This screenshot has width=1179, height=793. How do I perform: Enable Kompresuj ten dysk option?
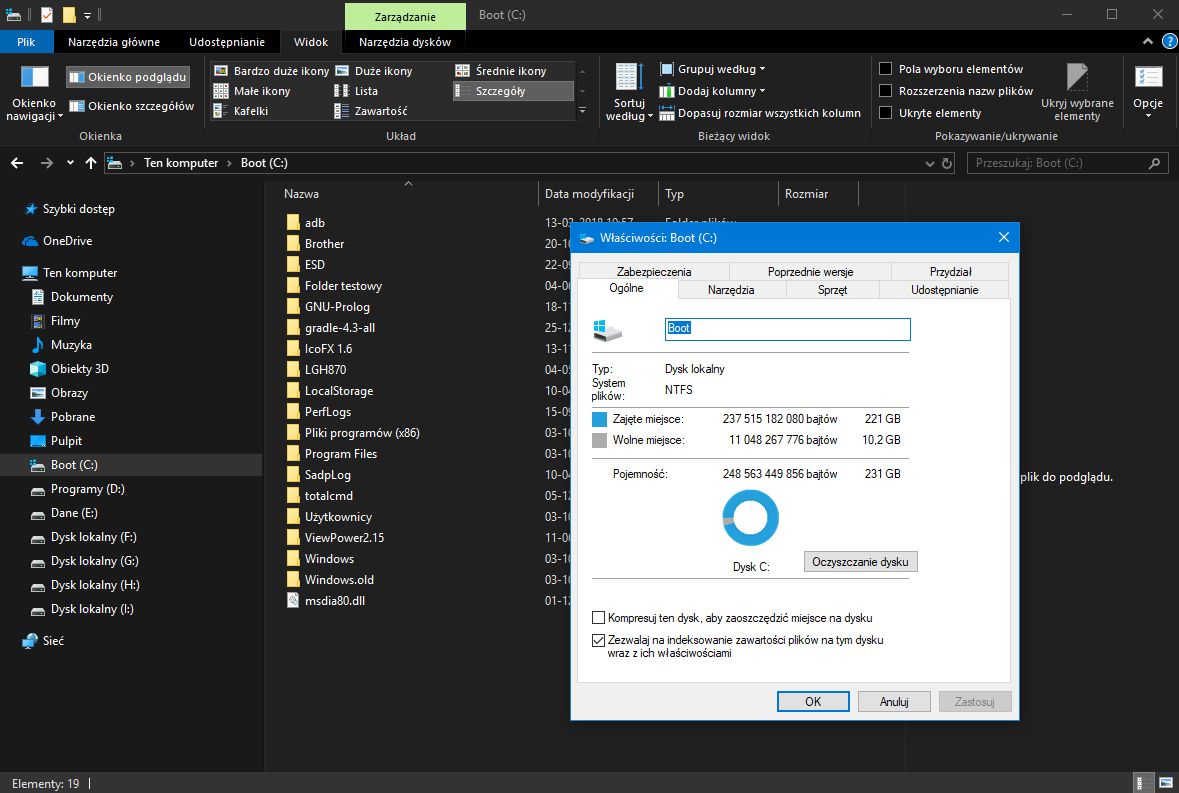click(599, 618)
